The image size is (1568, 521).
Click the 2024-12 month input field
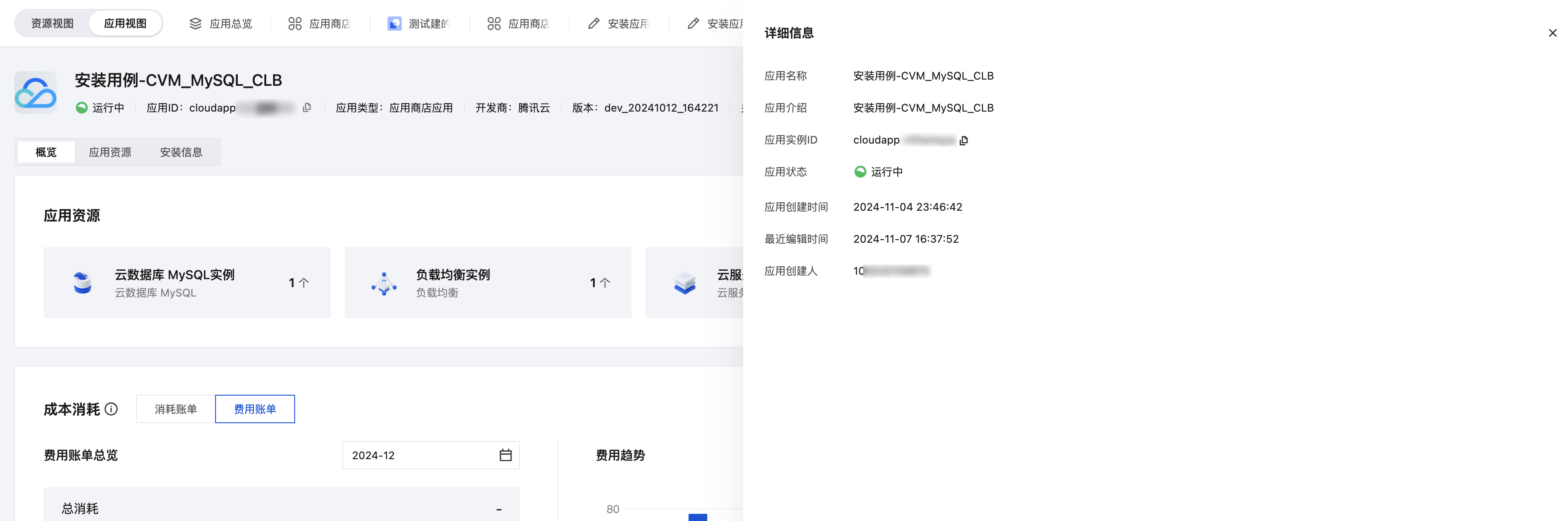(x=420, y=455)
